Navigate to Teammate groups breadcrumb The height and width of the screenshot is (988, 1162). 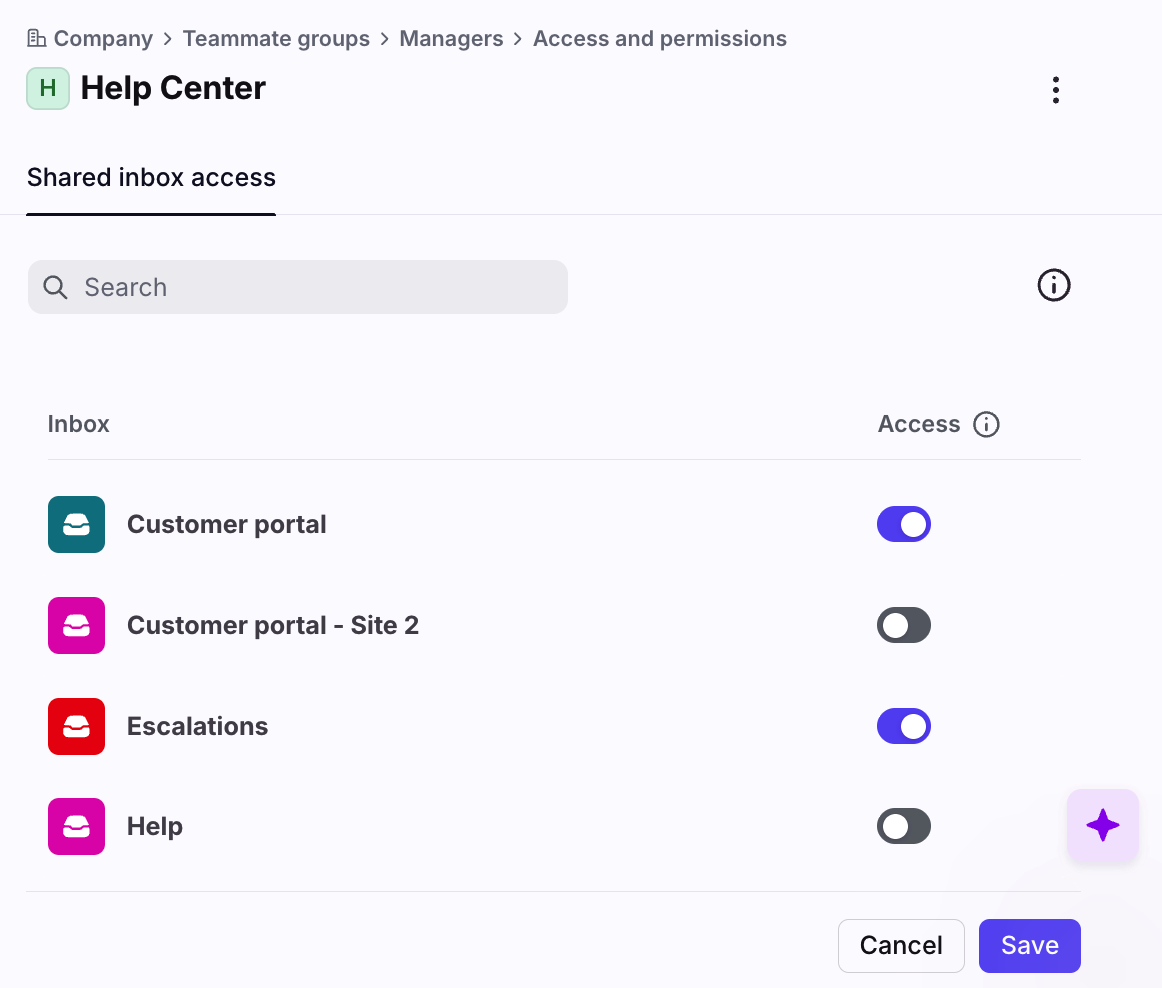(x=276, y=39)
